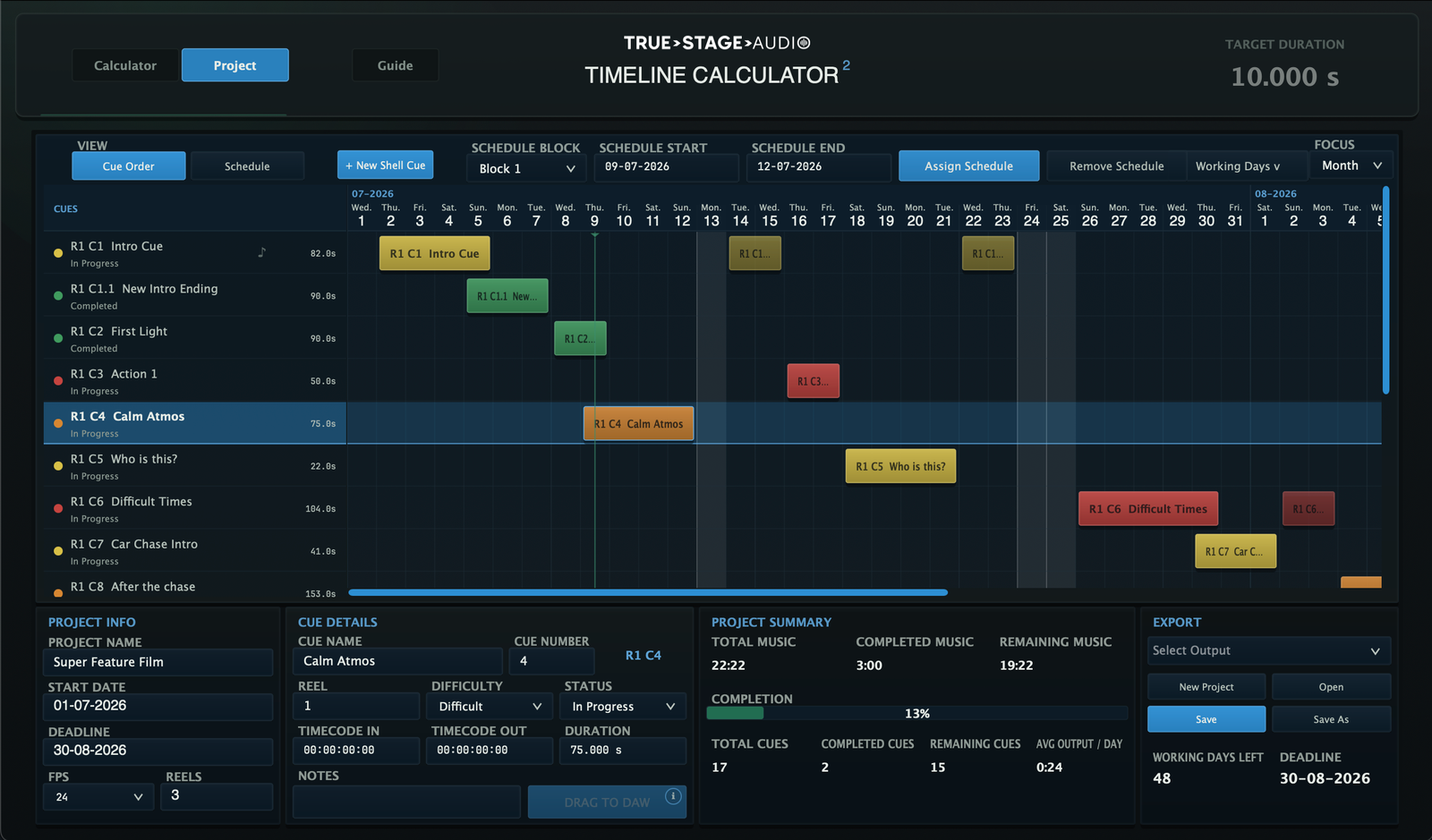The height and width of the screenshot is (840, 1432).
Task: Switch to the Guide tab
Action: pyautogui.click(x=395, y=65)
